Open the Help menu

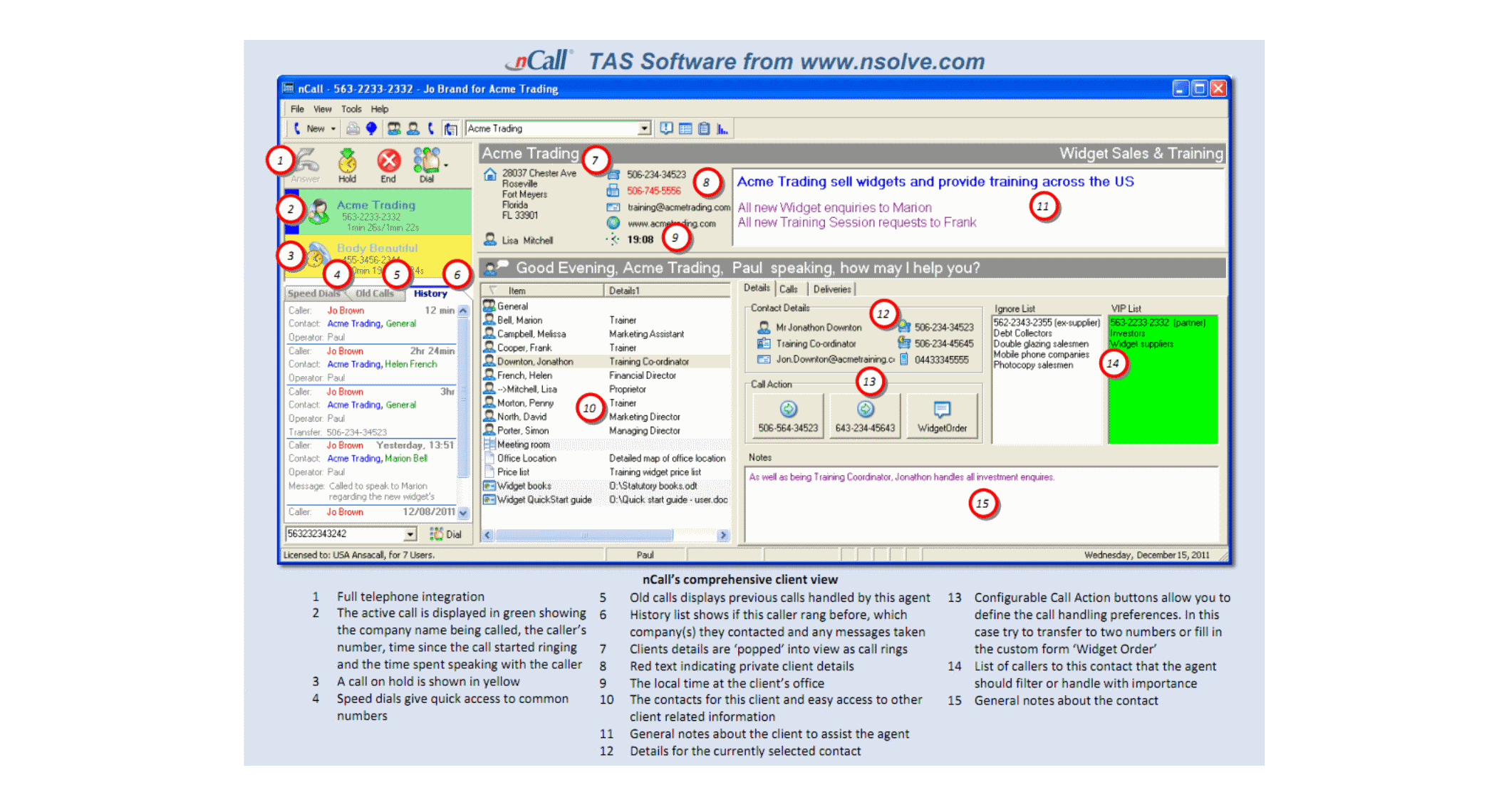380,109
